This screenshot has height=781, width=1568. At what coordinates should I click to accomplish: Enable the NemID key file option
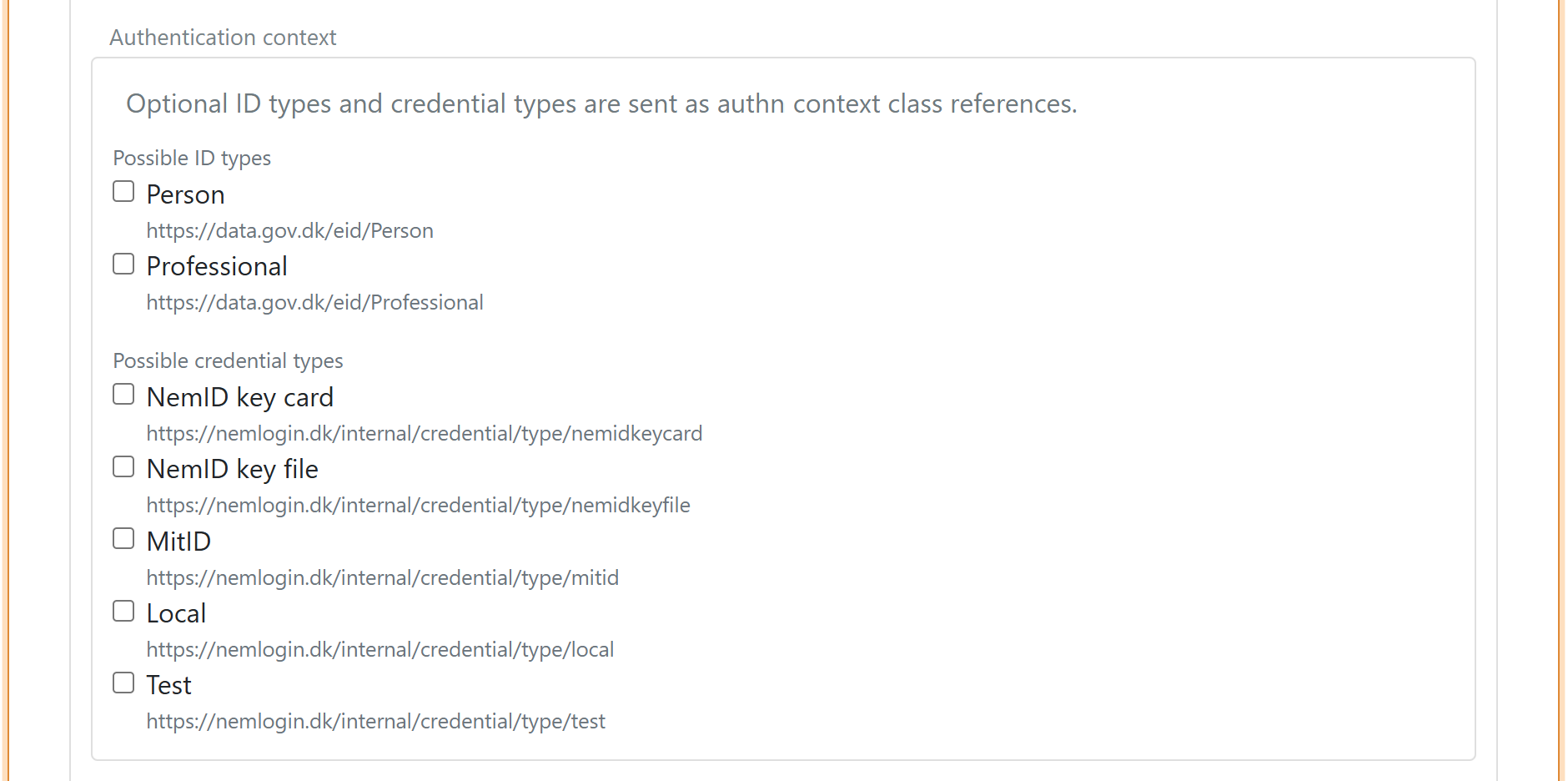[x=123, y=466]
